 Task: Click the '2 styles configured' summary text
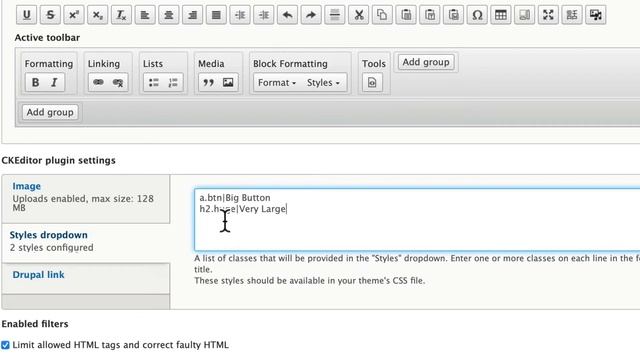pos(51,248)
